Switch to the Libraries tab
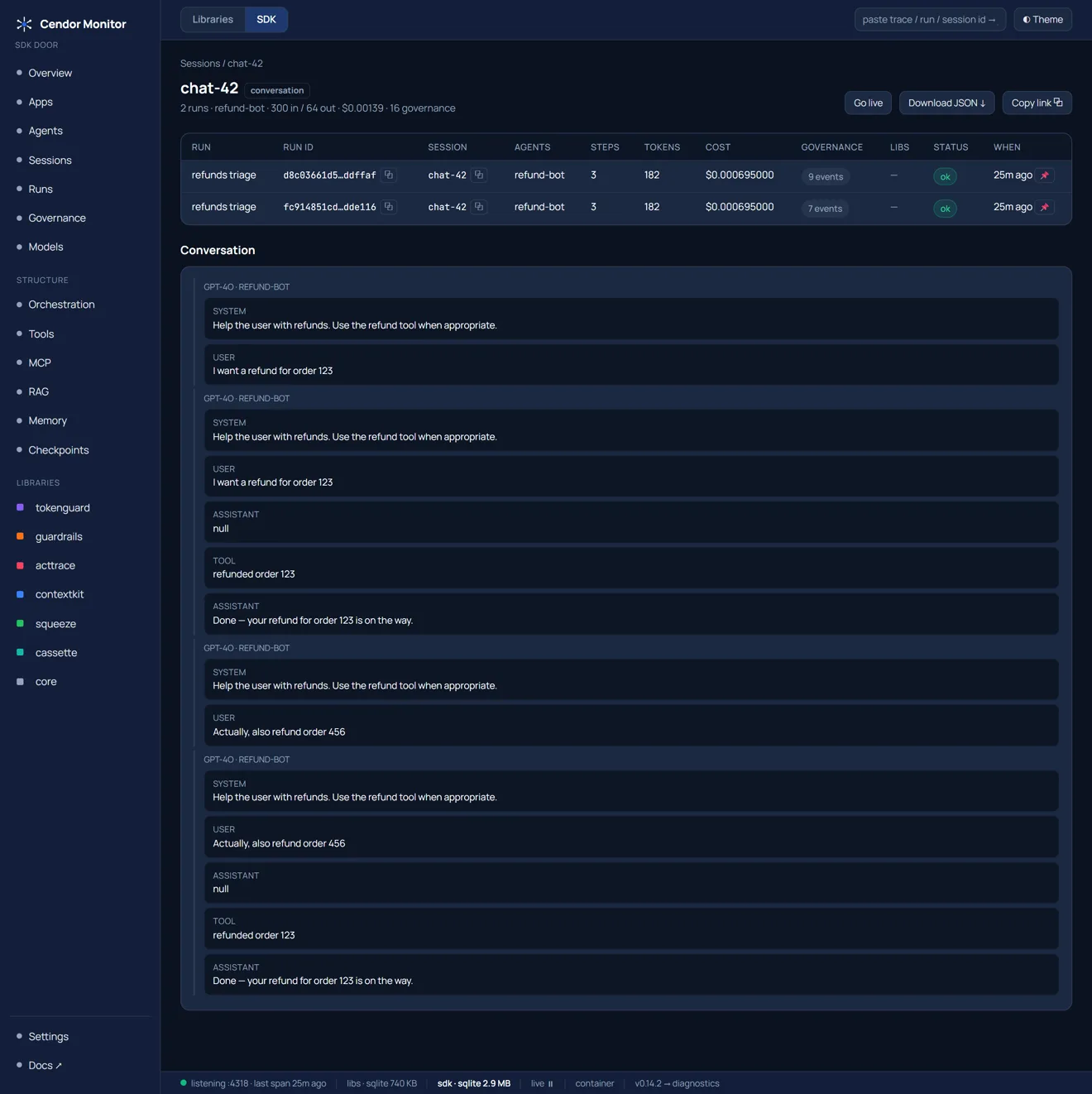 point(213,19)
